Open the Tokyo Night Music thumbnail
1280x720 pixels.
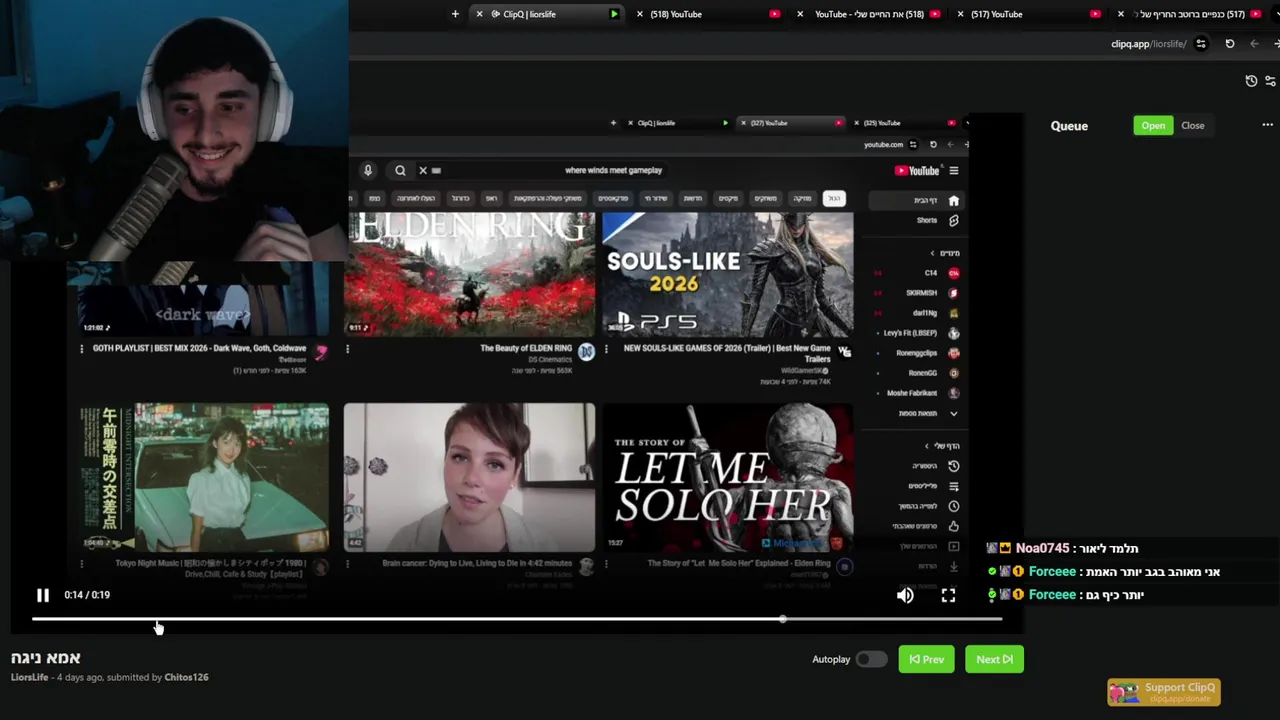click(x=204, y=478)
